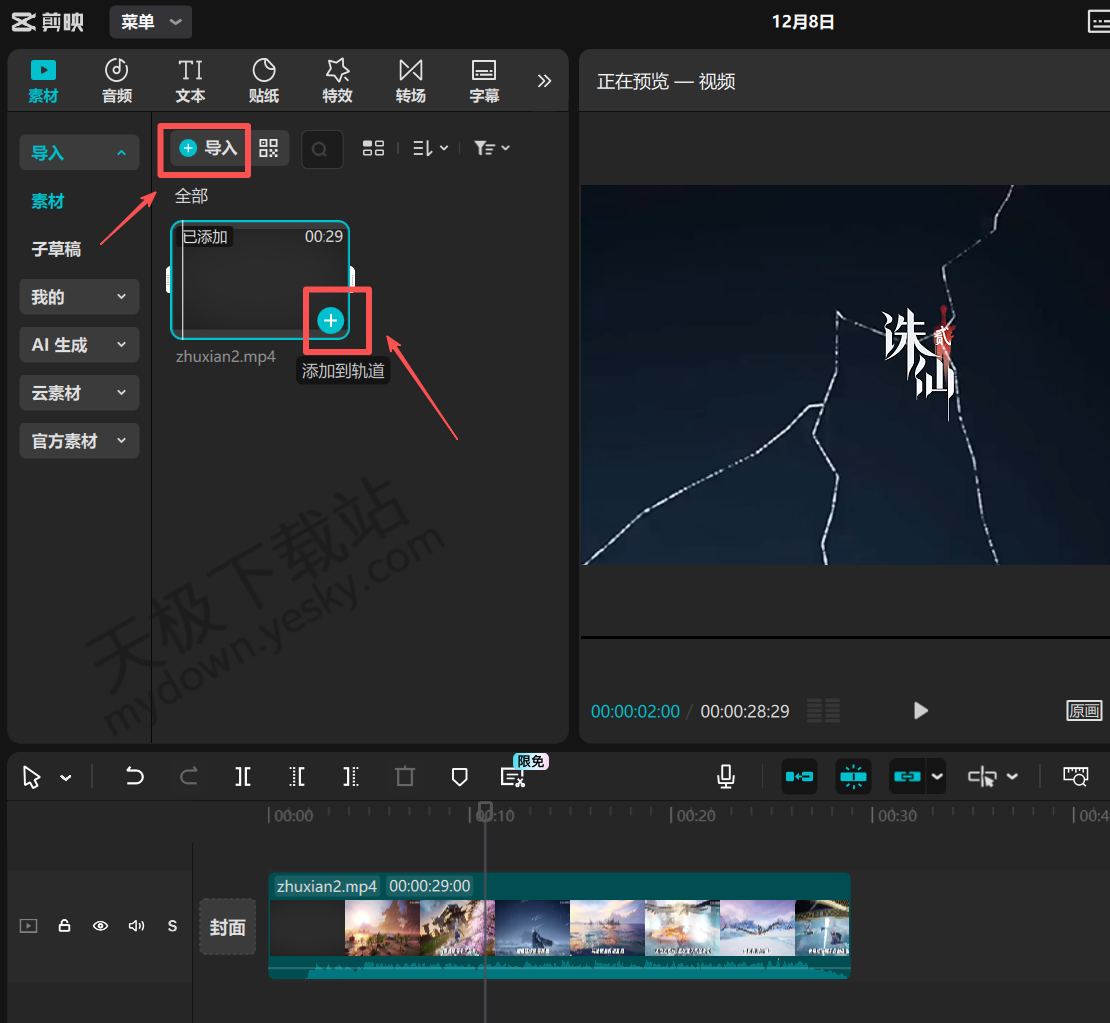The image size is (1110, 1023).
Task: Open the 特效 effects panel
Action: click(337, 80)
